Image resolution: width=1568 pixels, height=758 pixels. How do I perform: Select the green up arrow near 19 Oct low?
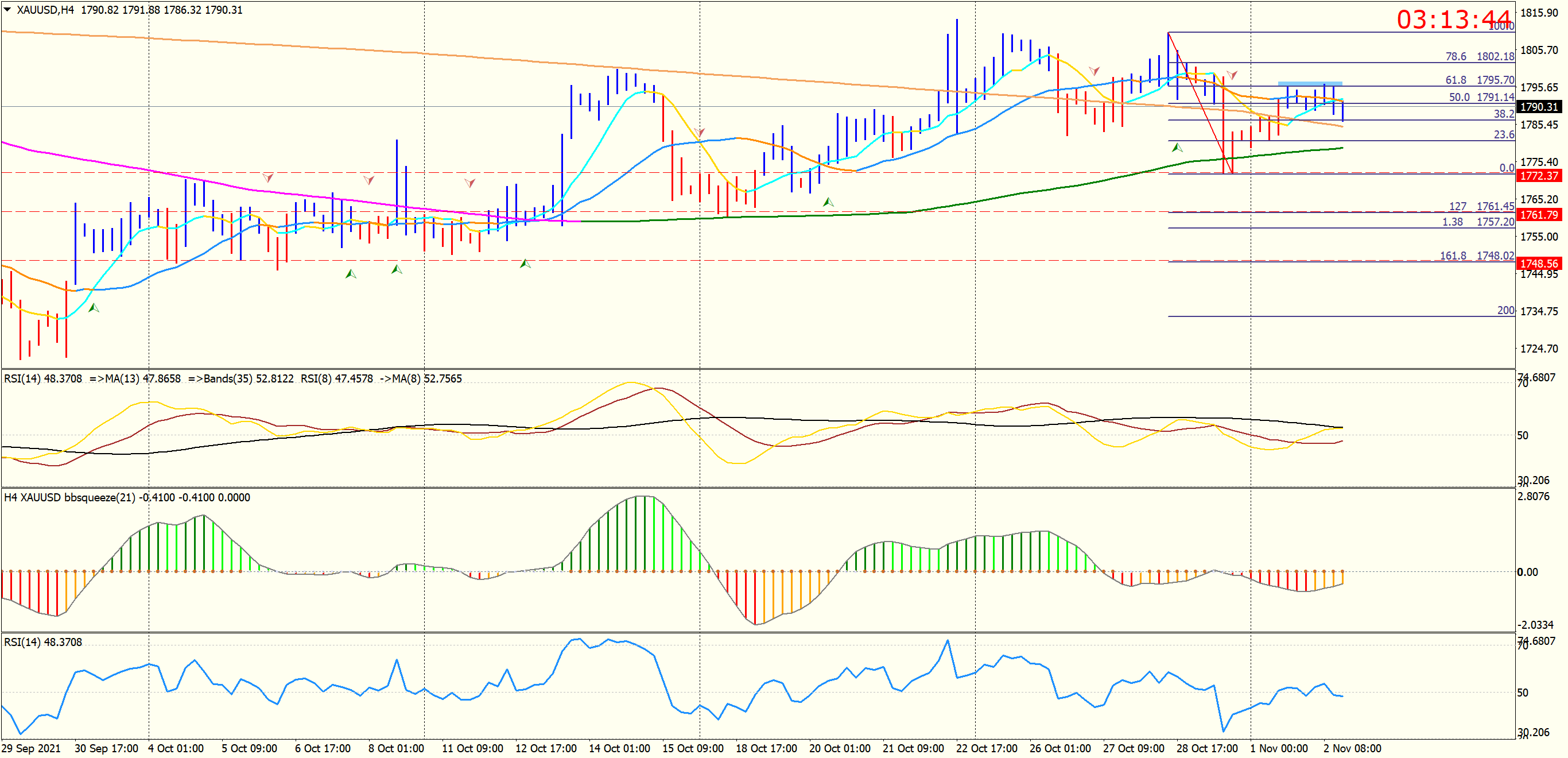(x=828, y=202)
